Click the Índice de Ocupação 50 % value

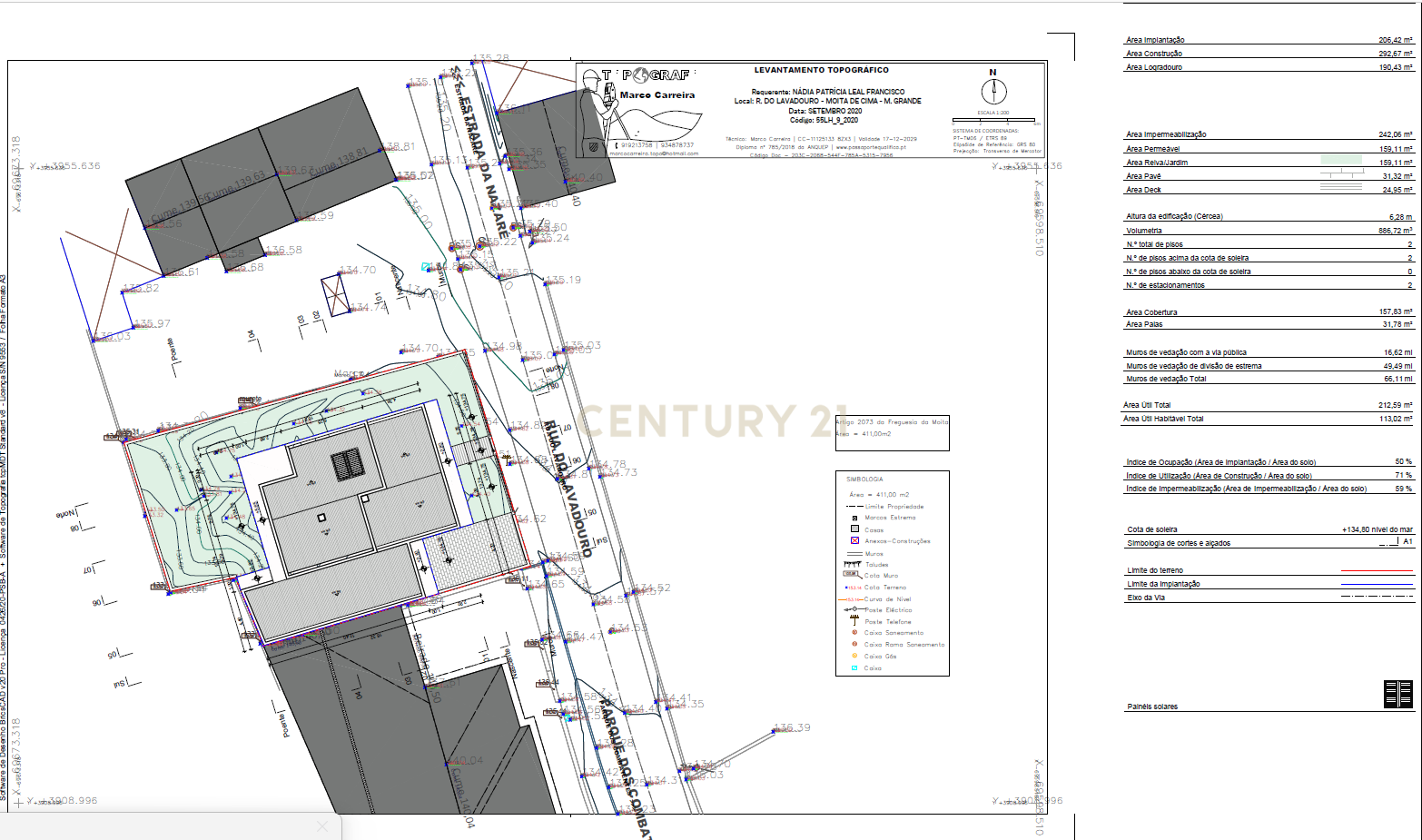[x=1404, y=462]
